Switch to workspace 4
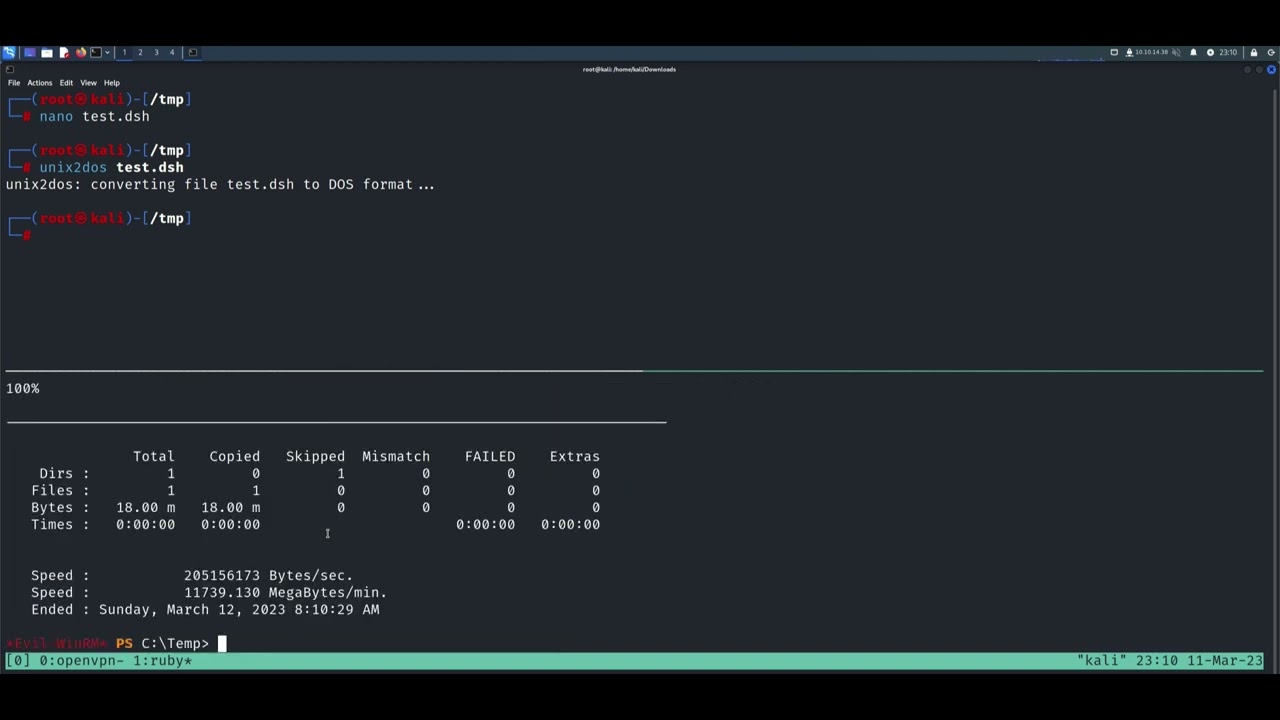Screen dimensions: 1280x720 (x=172, y=52)
